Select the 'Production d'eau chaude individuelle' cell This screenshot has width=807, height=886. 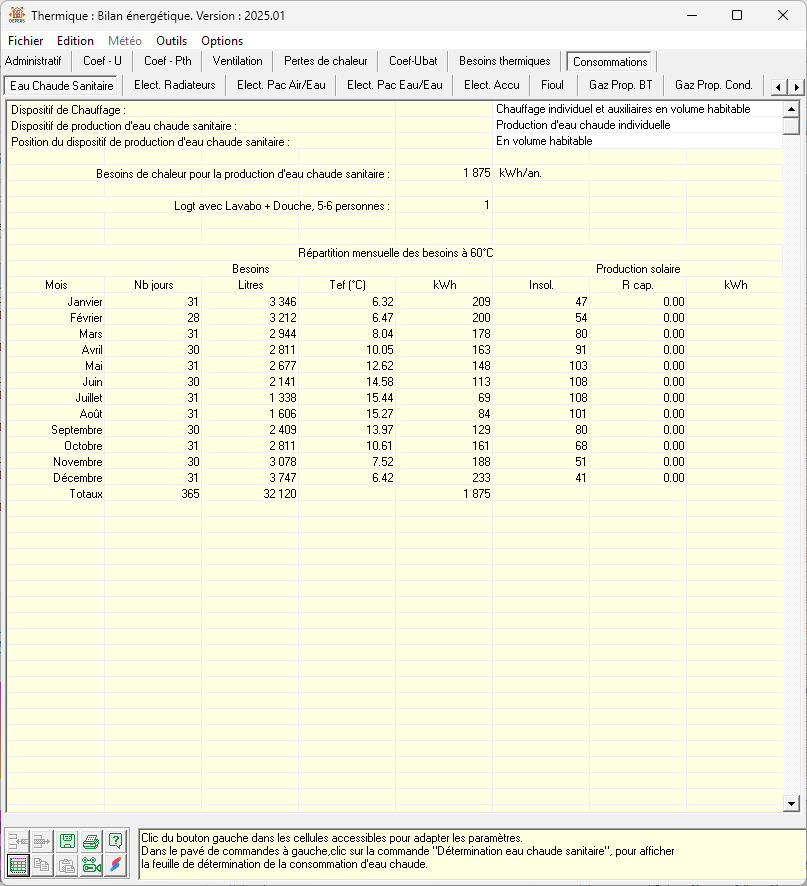tap(637, 125)
